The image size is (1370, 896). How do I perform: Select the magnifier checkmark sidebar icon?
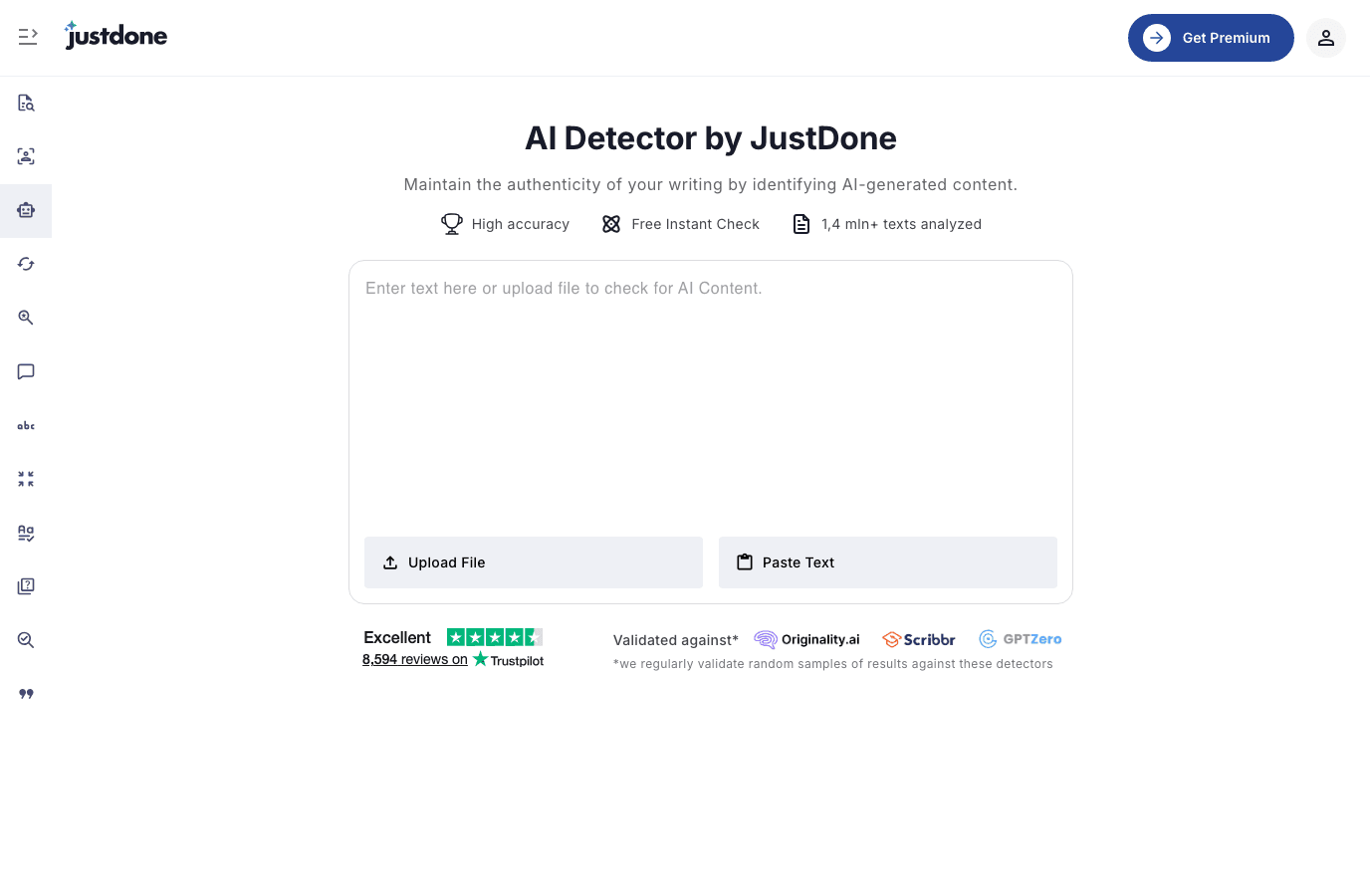pos(26,640)
